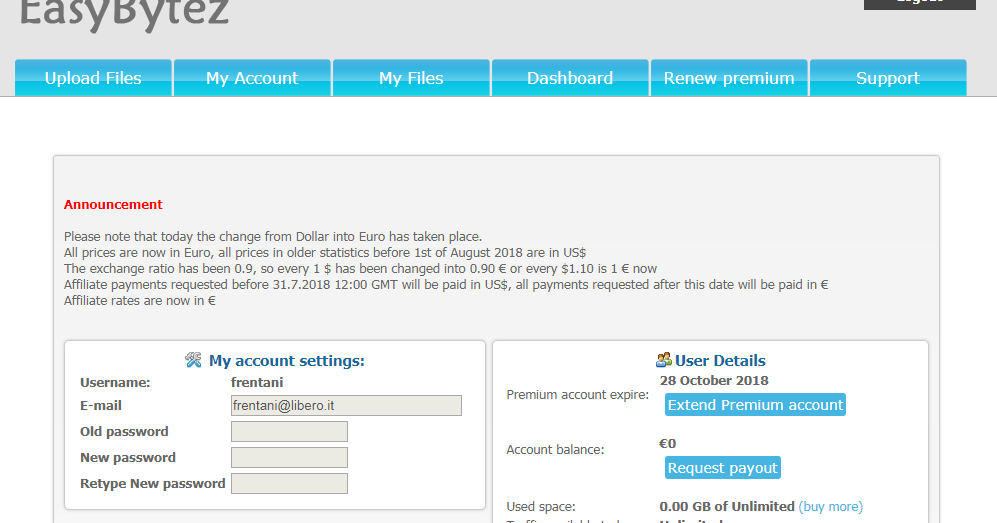Click the Affiliate rates are now in € line
Viewport: 997px width, 523px height.
pos(140,301)
